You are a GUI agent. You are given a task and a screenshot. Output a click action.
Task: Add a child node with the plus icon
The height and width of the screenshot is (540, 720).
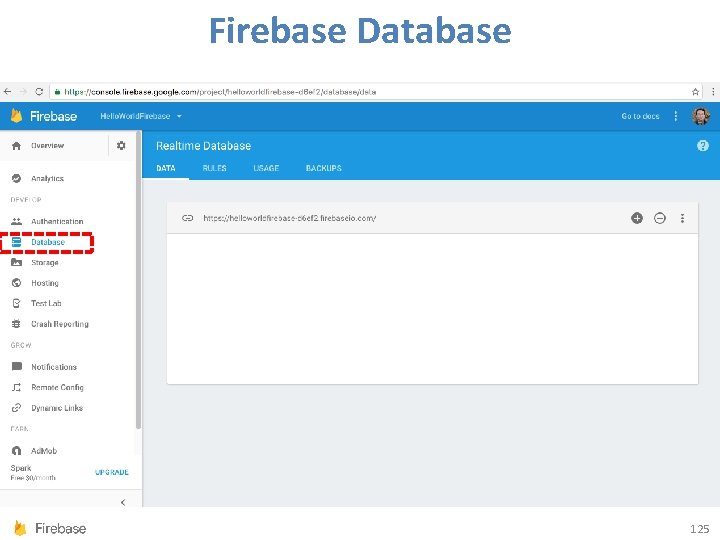[x=637, y=218]
